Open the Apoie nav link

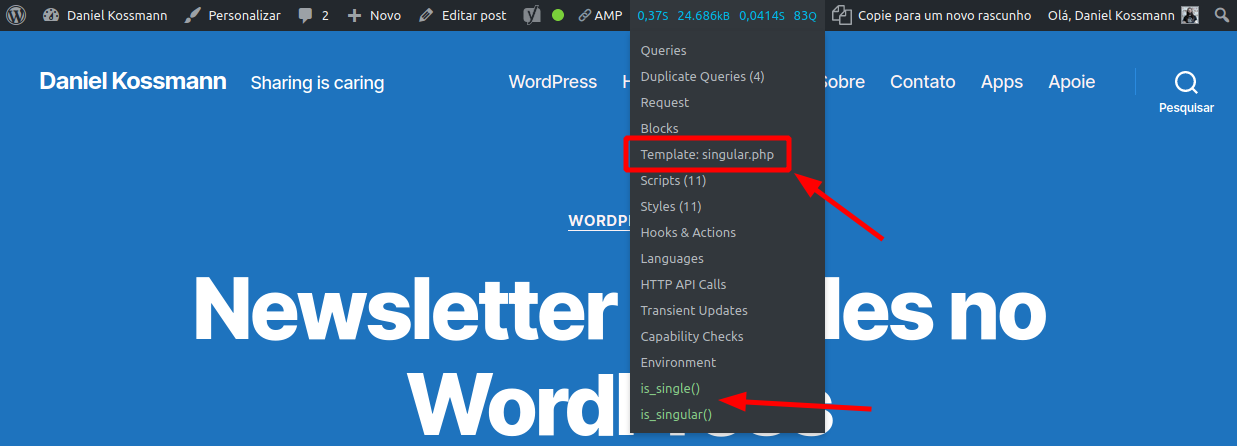[1072, 82]
